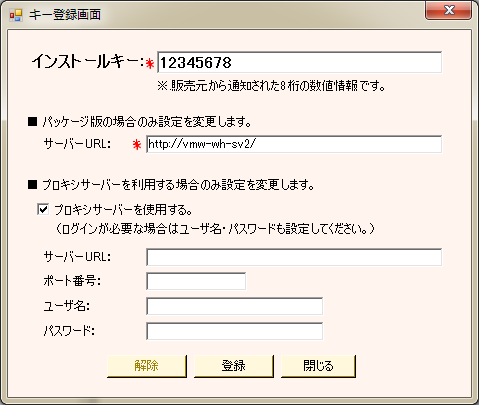The height and width of the screenshot is (405, 479).
Task: Click the 解除 button
Action: [x=147, y=366]
